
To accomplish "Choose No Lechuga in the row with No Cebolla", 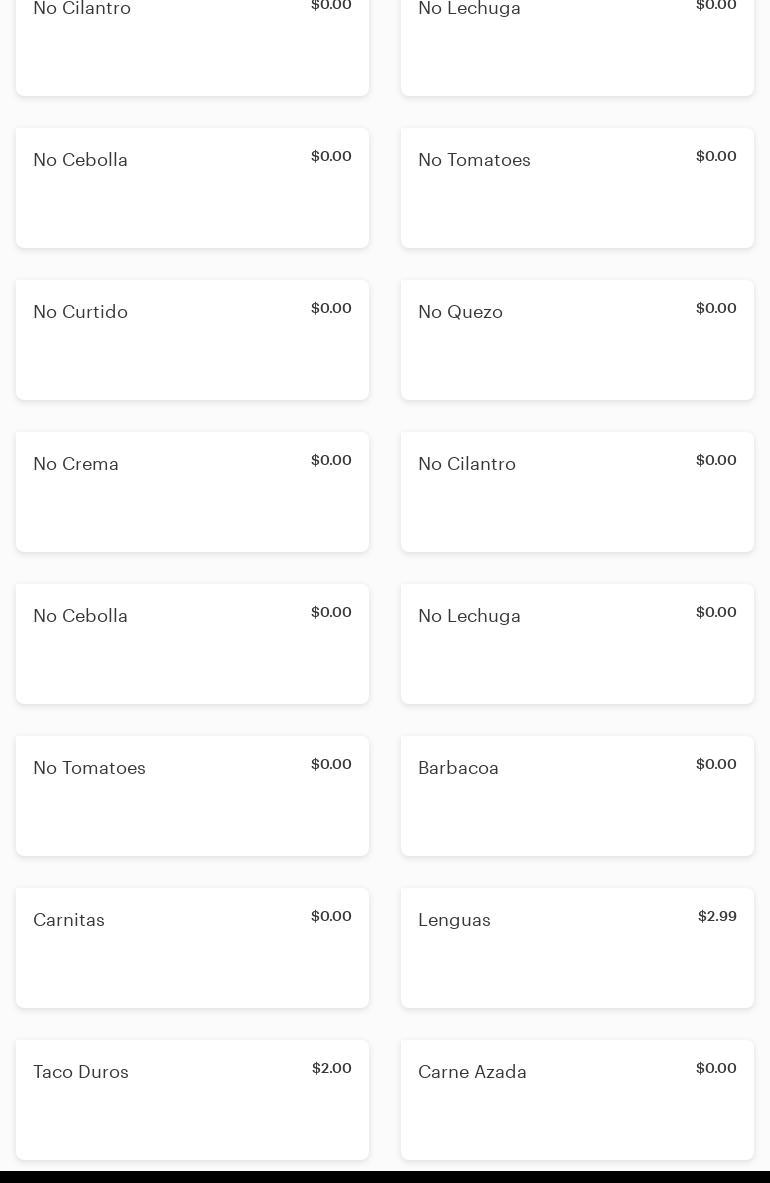I will (x=577, y=644).
